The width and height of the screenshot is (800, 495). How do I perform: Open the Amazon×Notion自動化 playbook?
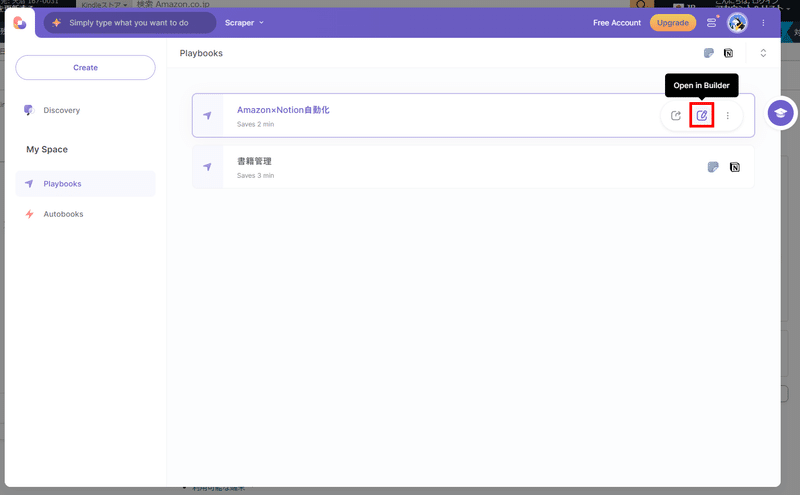(473, 115)
